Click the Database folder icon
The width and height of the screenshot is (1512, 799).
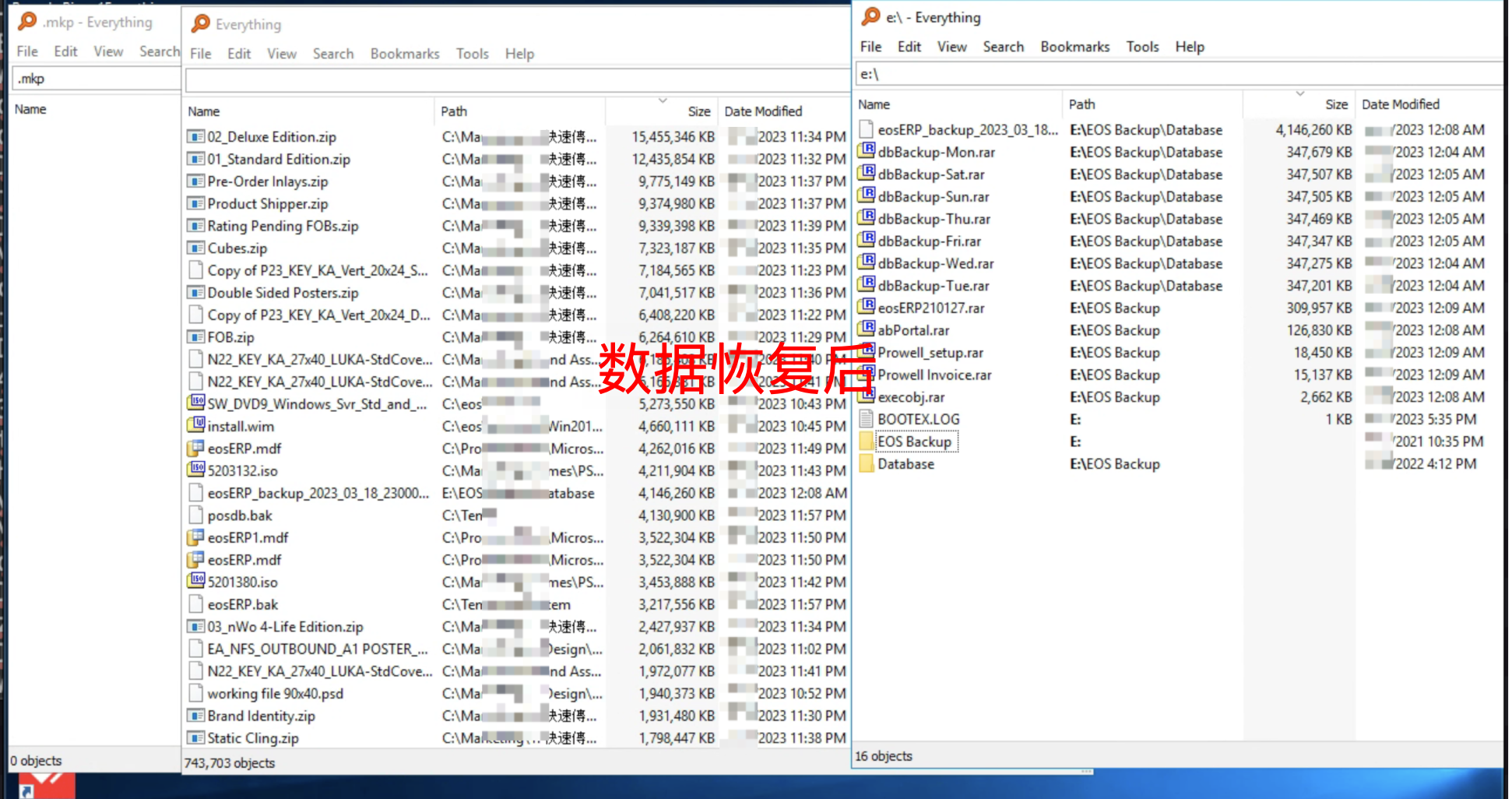tap(867, 463)
